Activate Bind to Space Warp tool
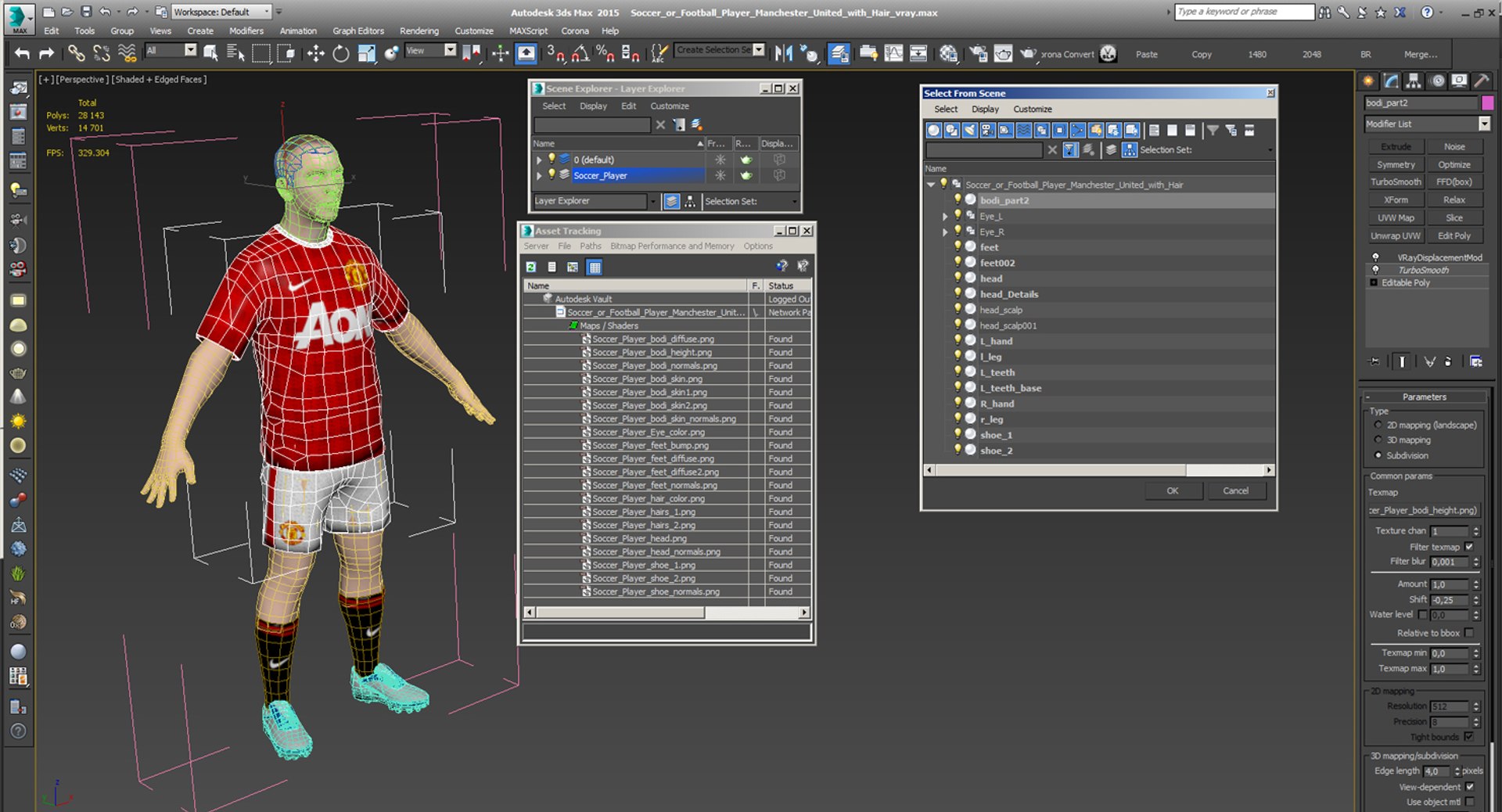The height and width of the screenshot is (812, 1502). pos(127,53)
